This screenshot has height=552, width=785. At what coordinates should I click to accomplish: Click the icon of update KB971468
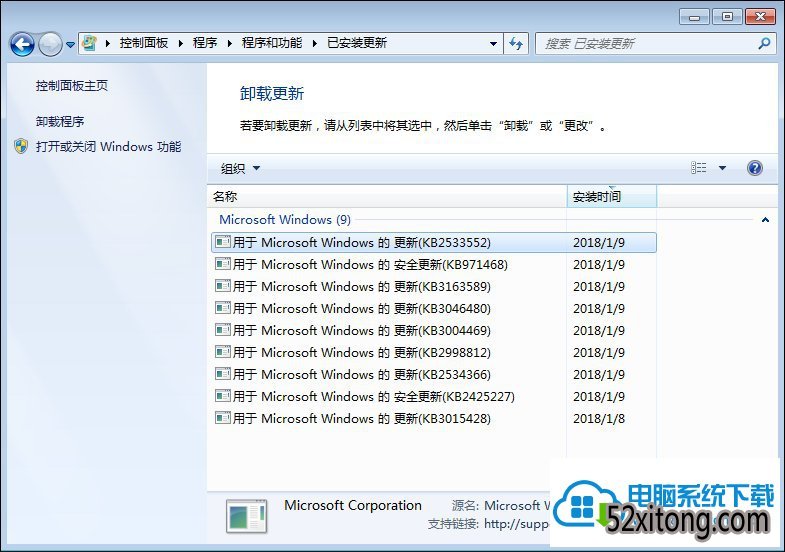coord(223,264)
